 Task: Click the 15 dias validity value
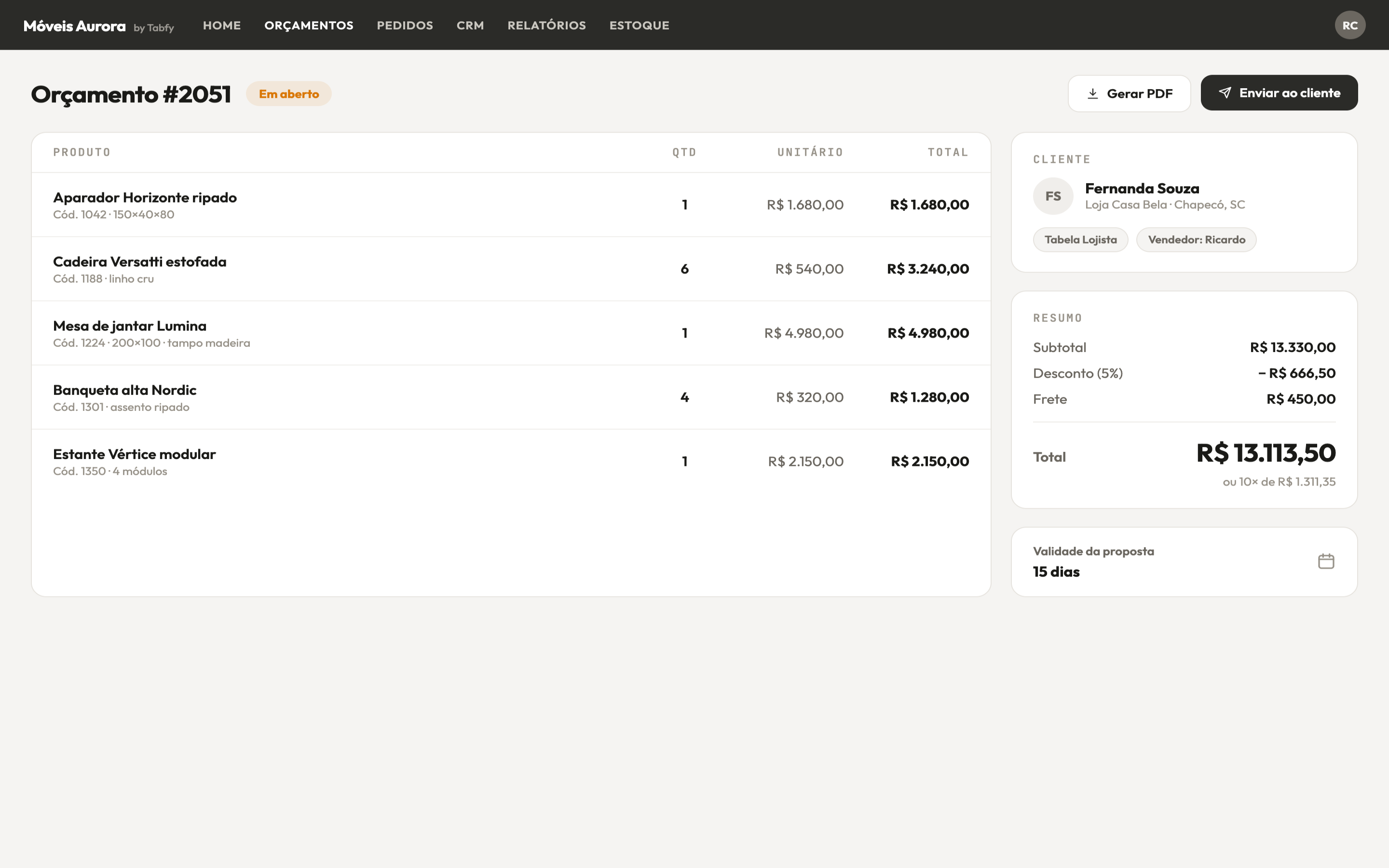point(1056,572)
